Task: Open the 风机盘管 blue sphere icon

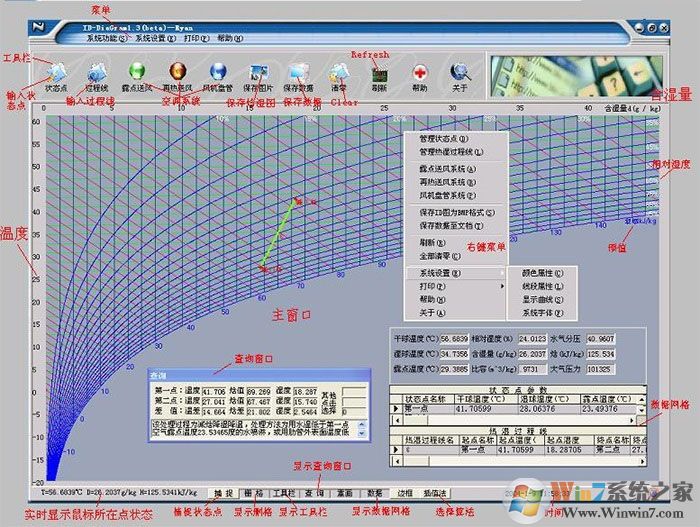Action: coord(218,73)
